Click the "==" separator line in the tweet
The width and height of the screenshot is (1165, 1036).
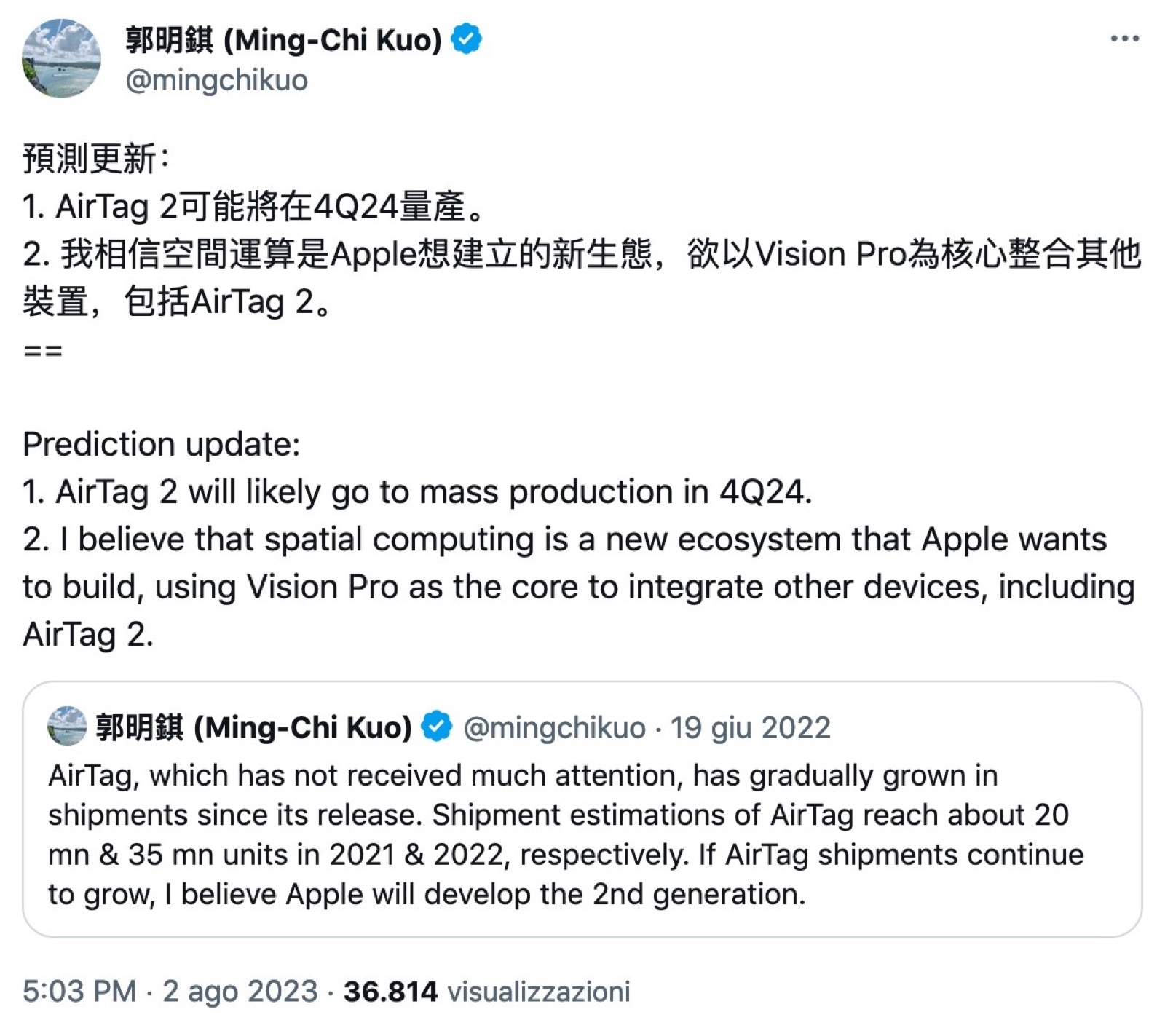tap(43, 350)
